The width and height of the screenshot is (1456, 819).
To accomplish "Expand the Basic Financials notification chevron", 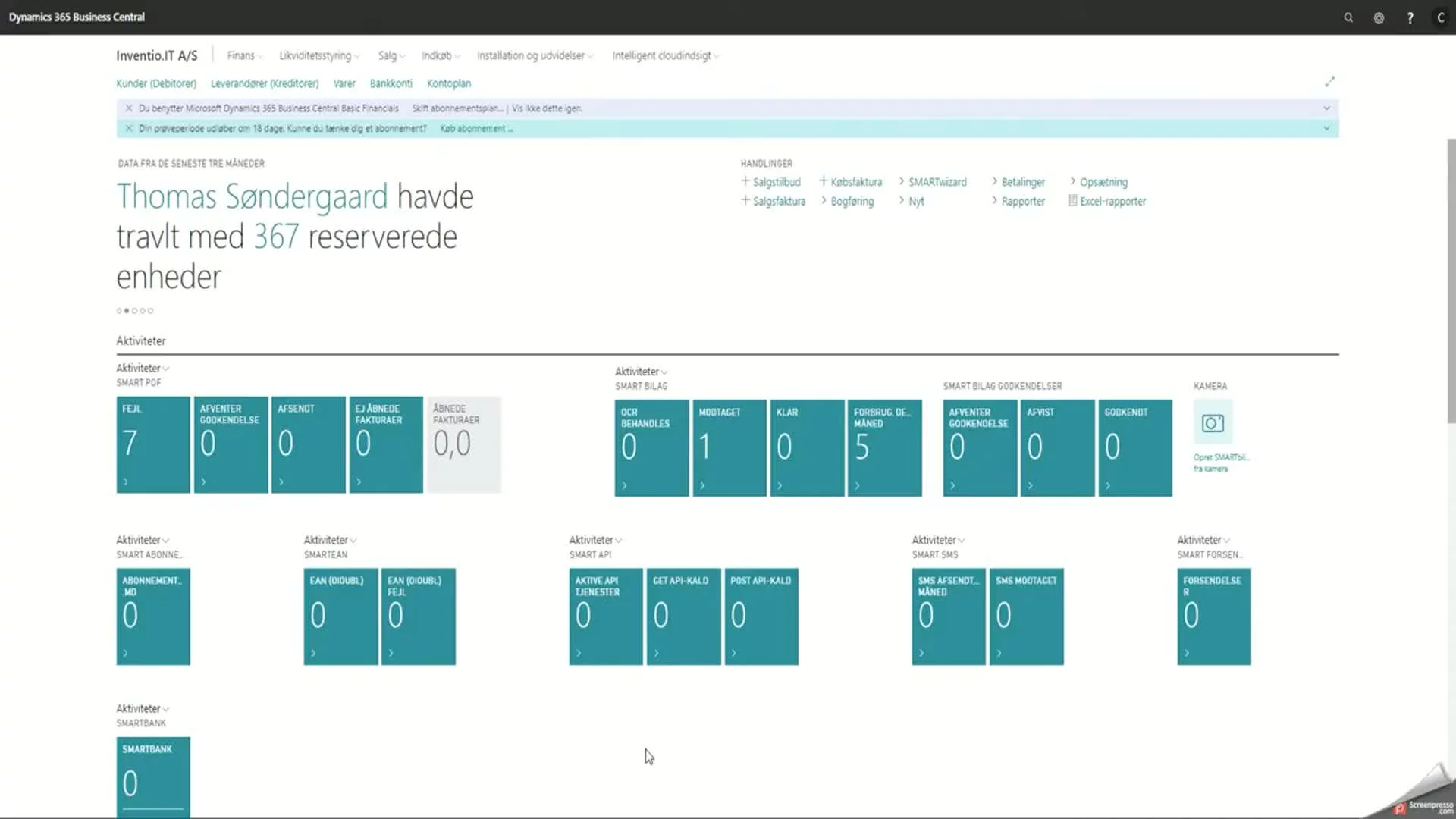I will click(1326, 108).
